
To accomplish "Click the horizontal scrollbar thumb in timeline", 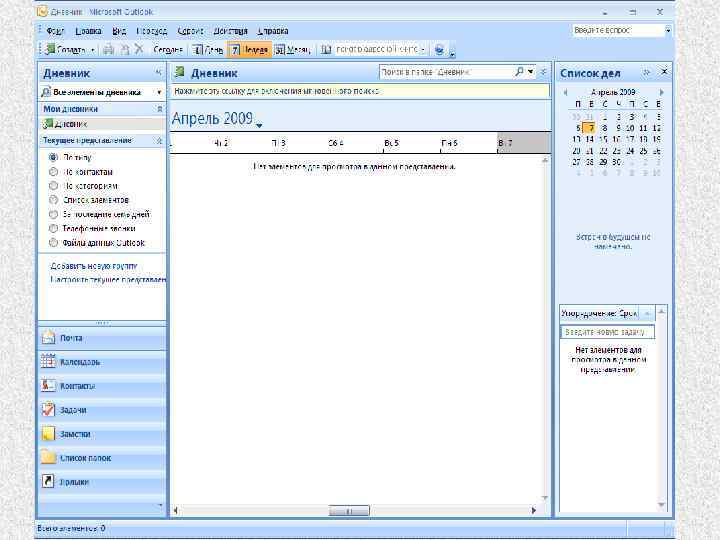I will tap(349, 510).
